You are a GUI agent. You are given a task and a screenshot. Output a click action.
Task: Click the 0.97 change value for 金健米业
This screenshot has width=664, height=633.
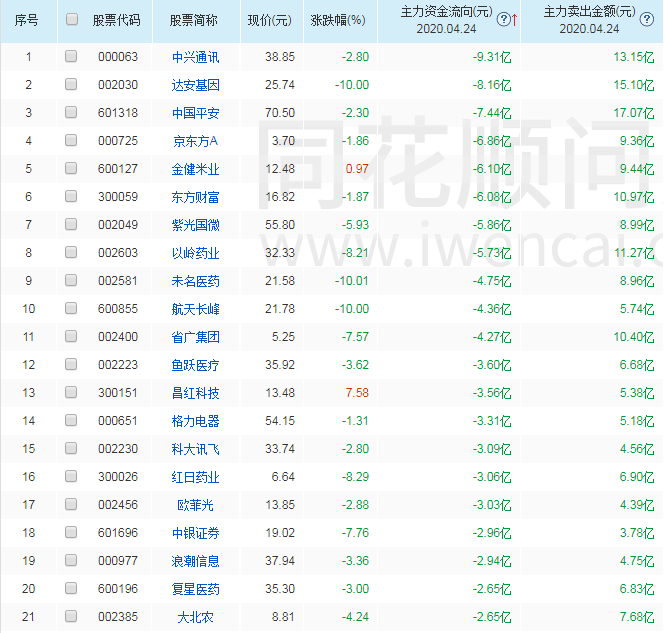point(357,169)
